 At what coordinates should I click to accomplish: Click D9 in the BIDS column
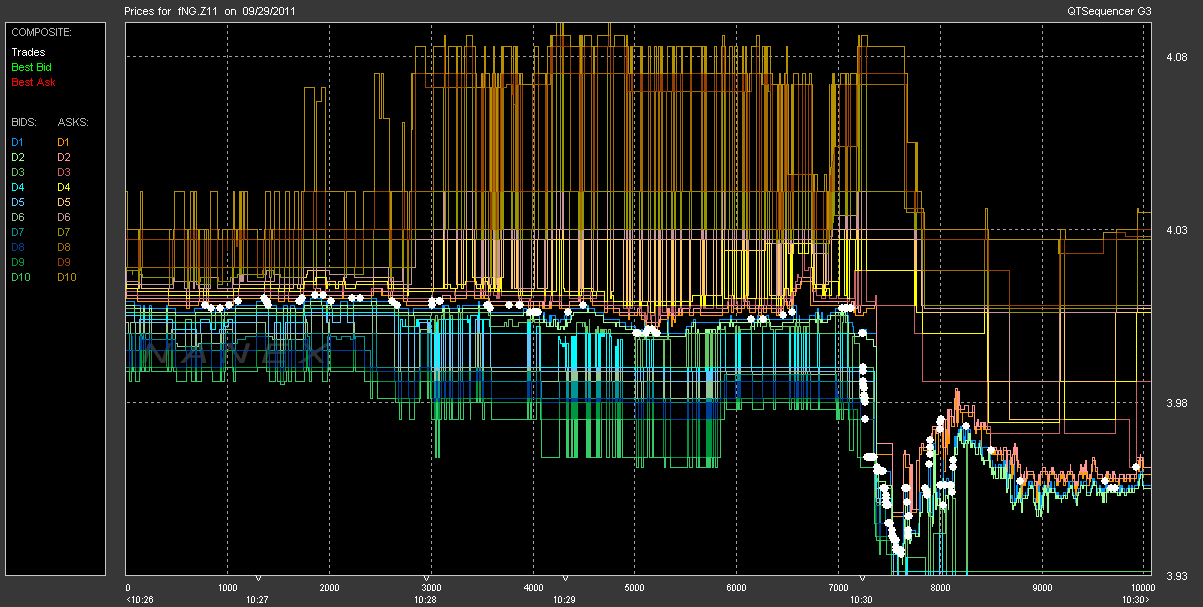coord(17,262)
